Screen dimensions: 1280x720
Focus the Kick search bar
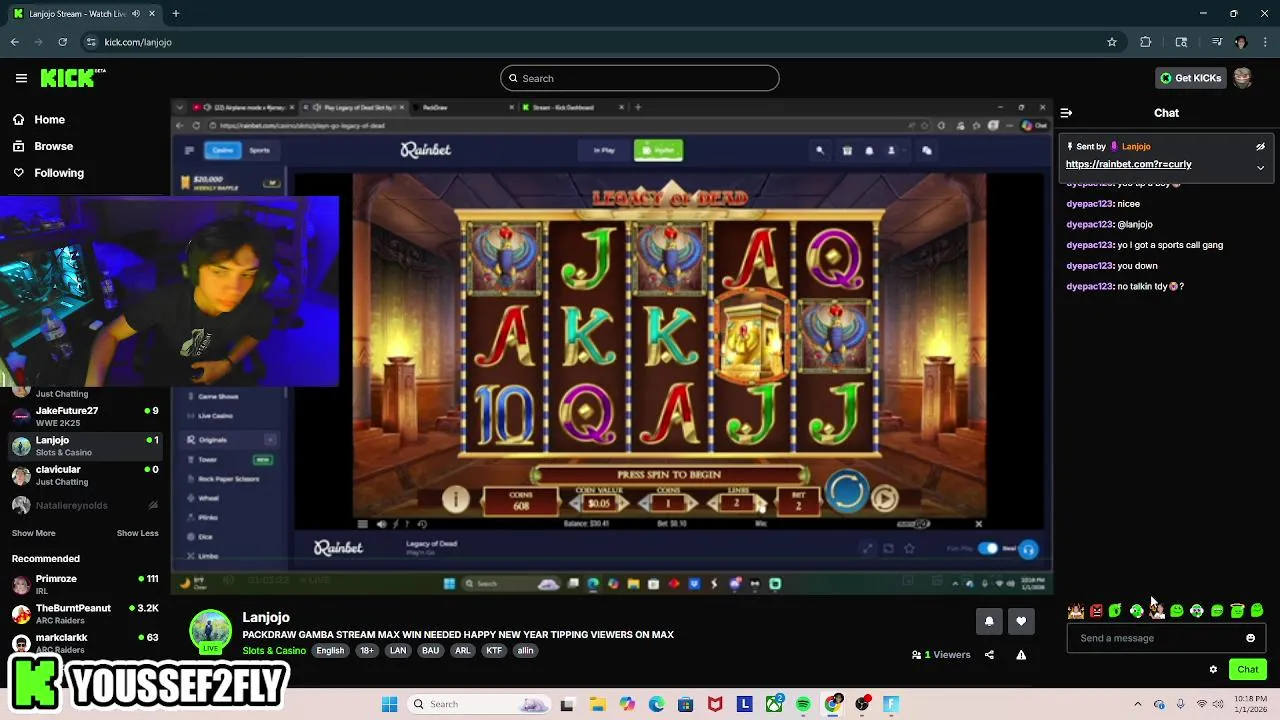pos(640,78)
